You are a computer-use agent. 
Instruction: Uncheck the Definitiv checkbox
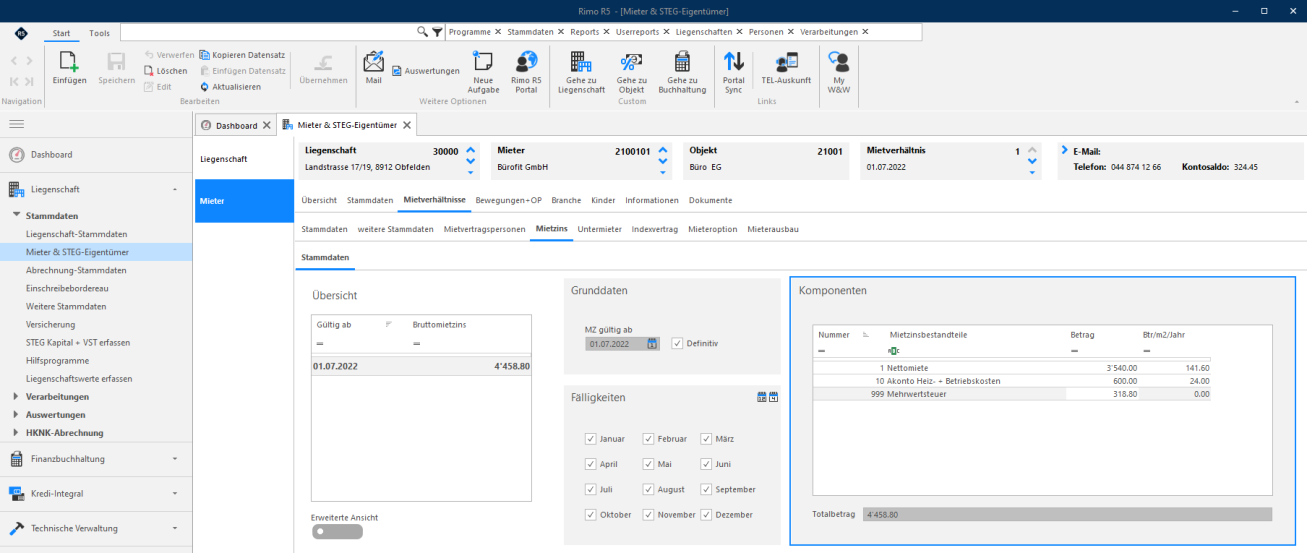point(678,343)
